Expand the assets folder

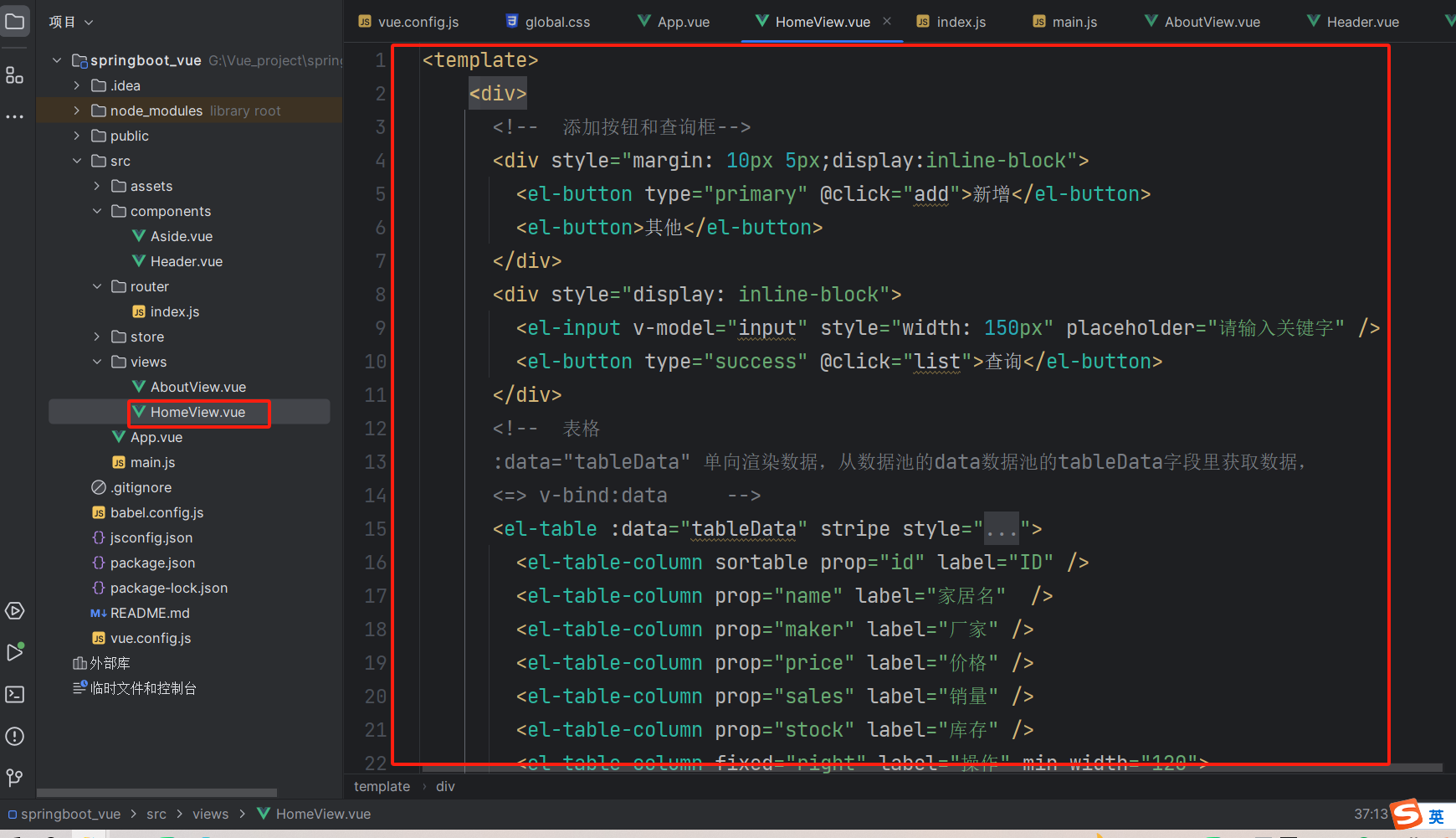[x=97, y=186]
